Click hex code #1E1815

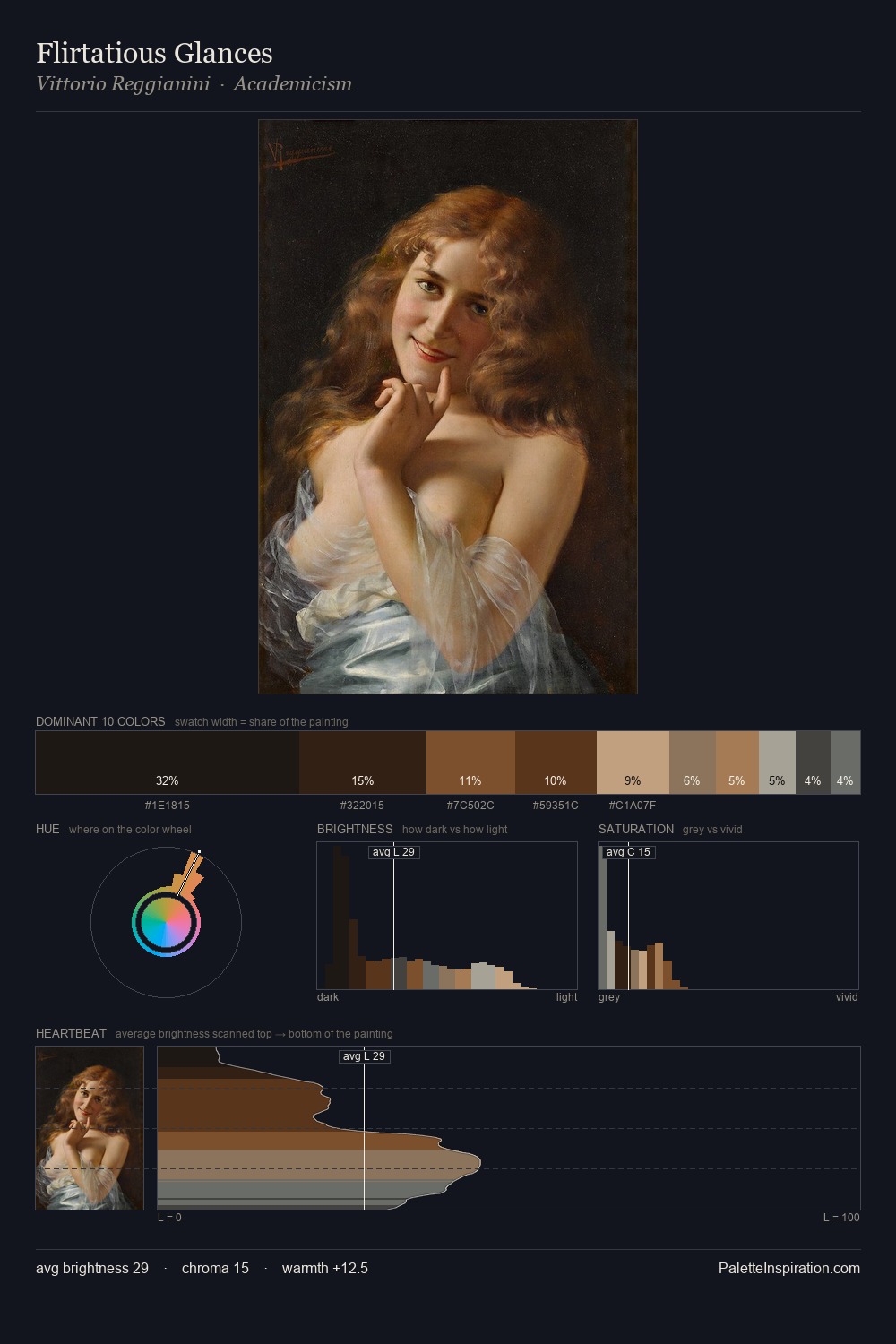click(168, 806)
